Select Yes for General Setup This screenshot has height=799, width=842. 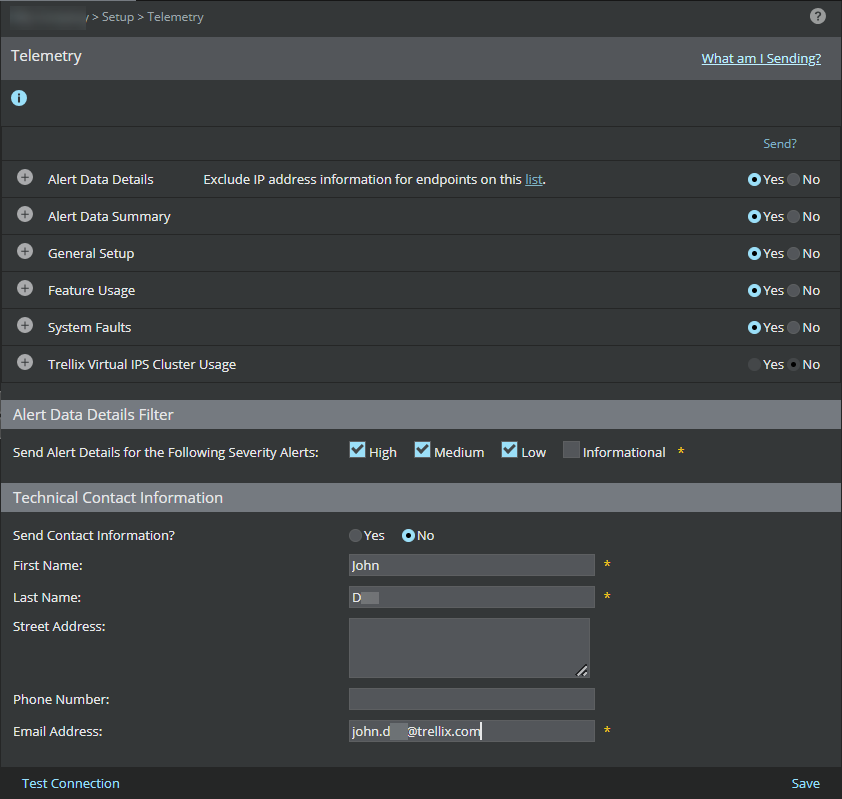pos(754,253)
